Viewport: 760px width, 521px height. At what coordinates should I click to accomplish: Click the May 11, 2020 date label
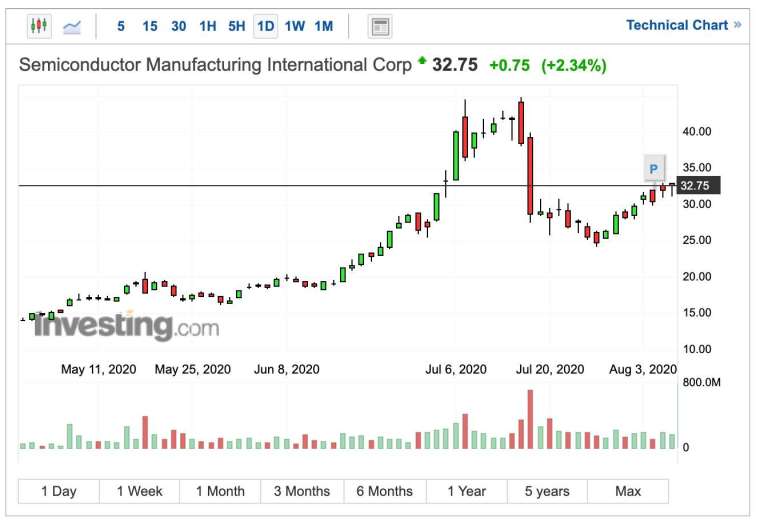[x=98, y=369]
